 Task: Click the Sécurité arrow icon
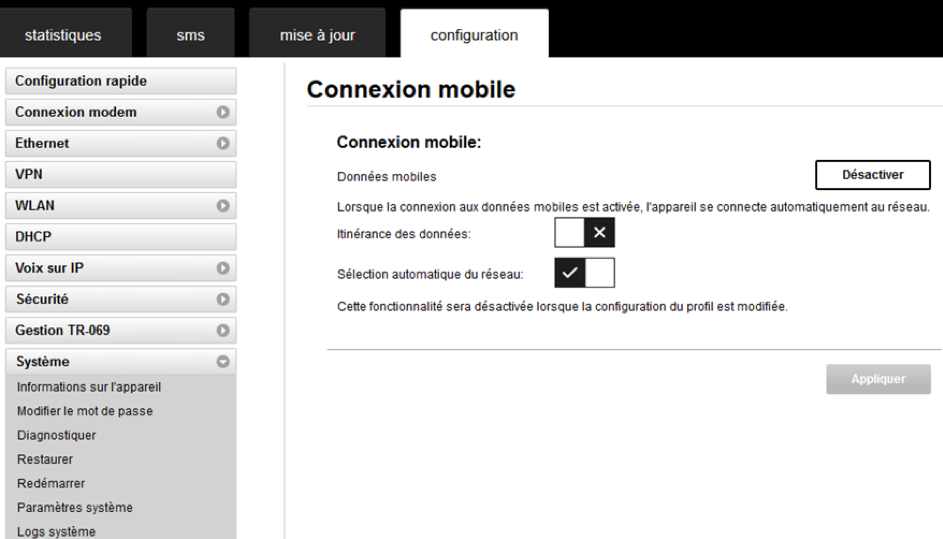224,299
